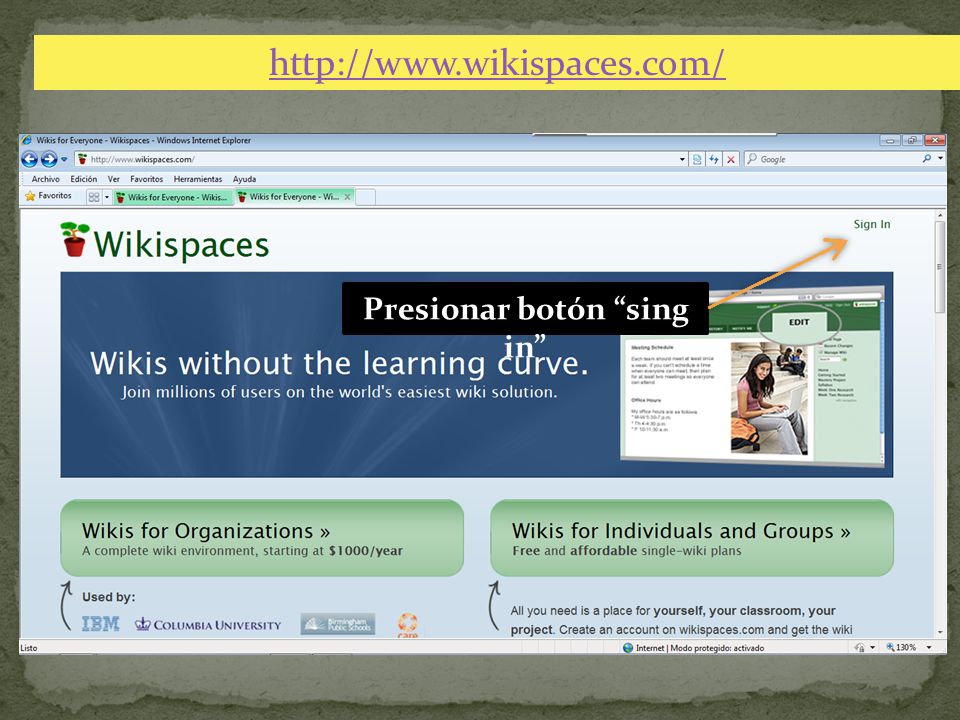Open the Favoritos menu in menu bar

[x=146, y=179]
